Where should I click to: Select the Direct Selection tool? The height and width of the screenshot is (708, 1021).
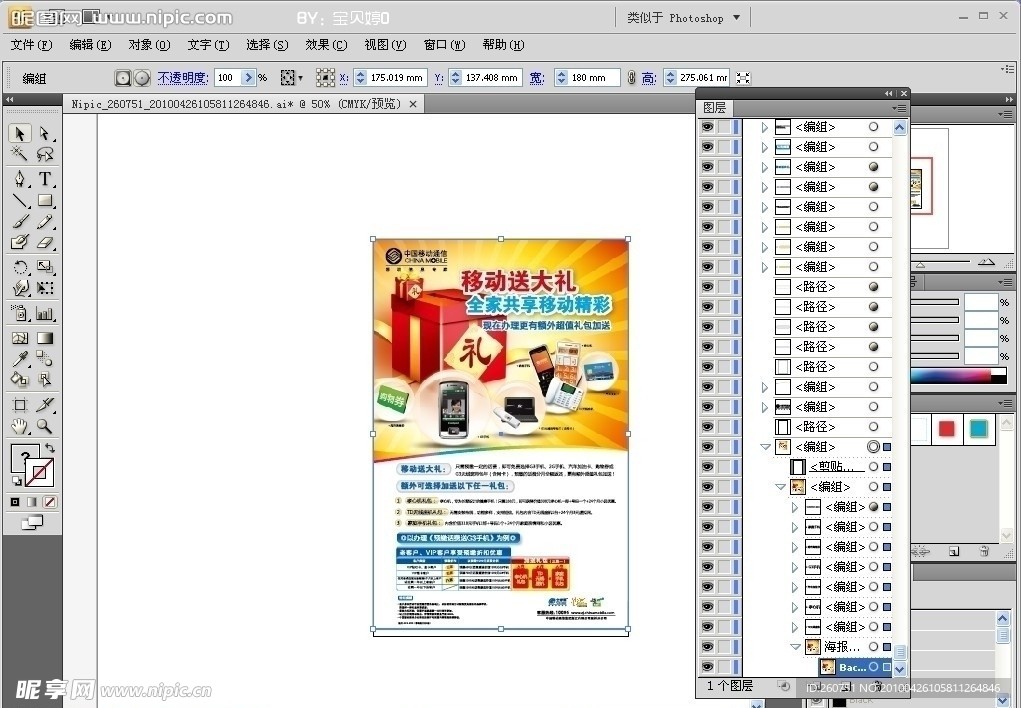45,134
